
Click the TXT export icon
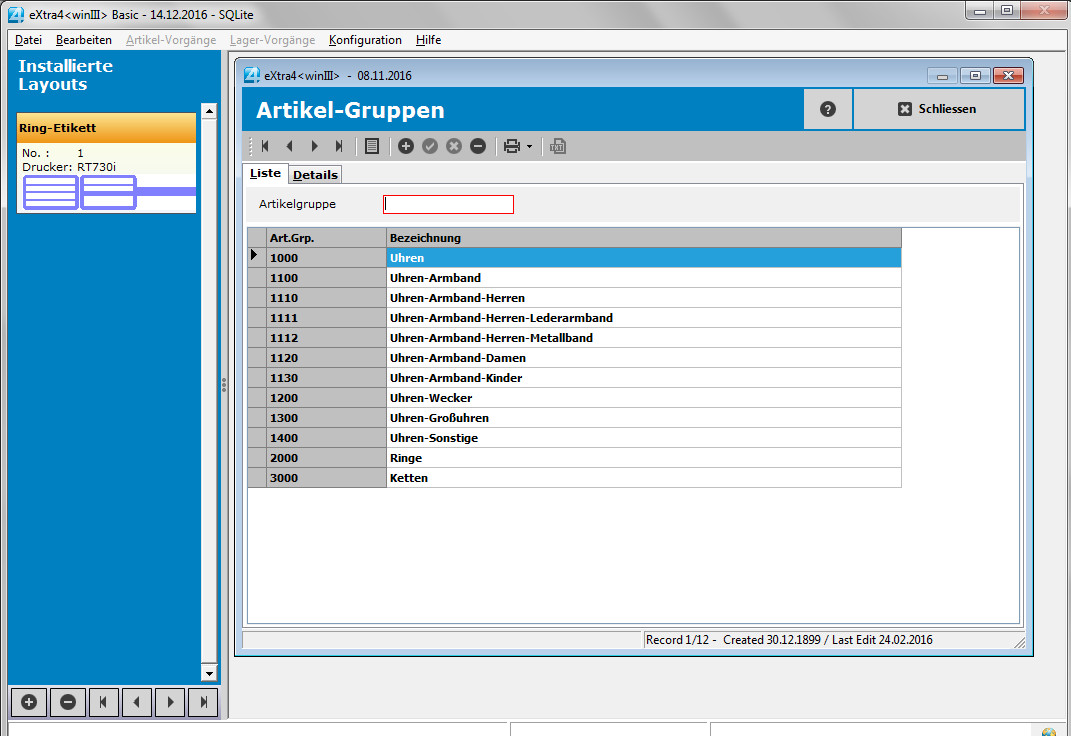pyautogui.click(x=558, y=146)
